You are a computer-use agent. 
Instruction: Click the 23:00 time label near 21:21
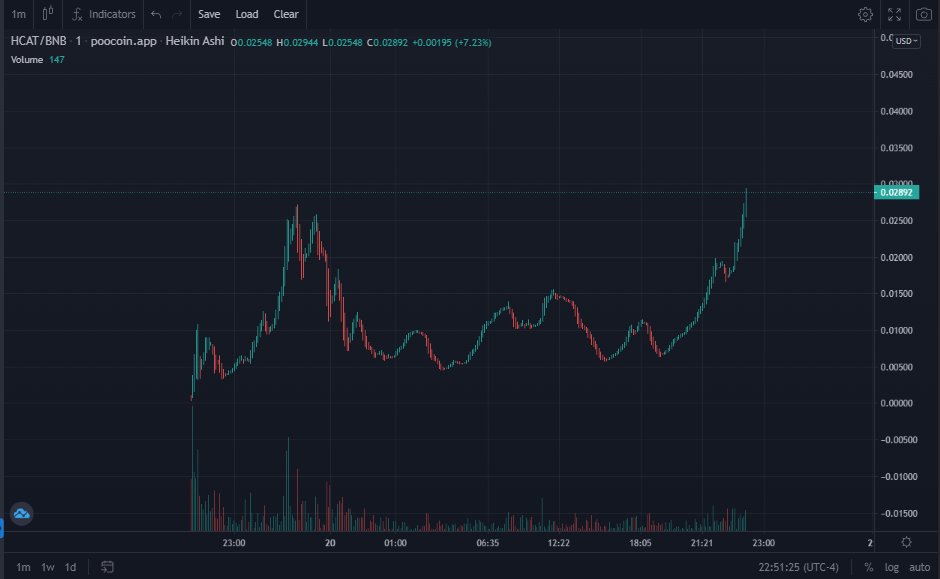pyautogui.click(x=763, y=543)
